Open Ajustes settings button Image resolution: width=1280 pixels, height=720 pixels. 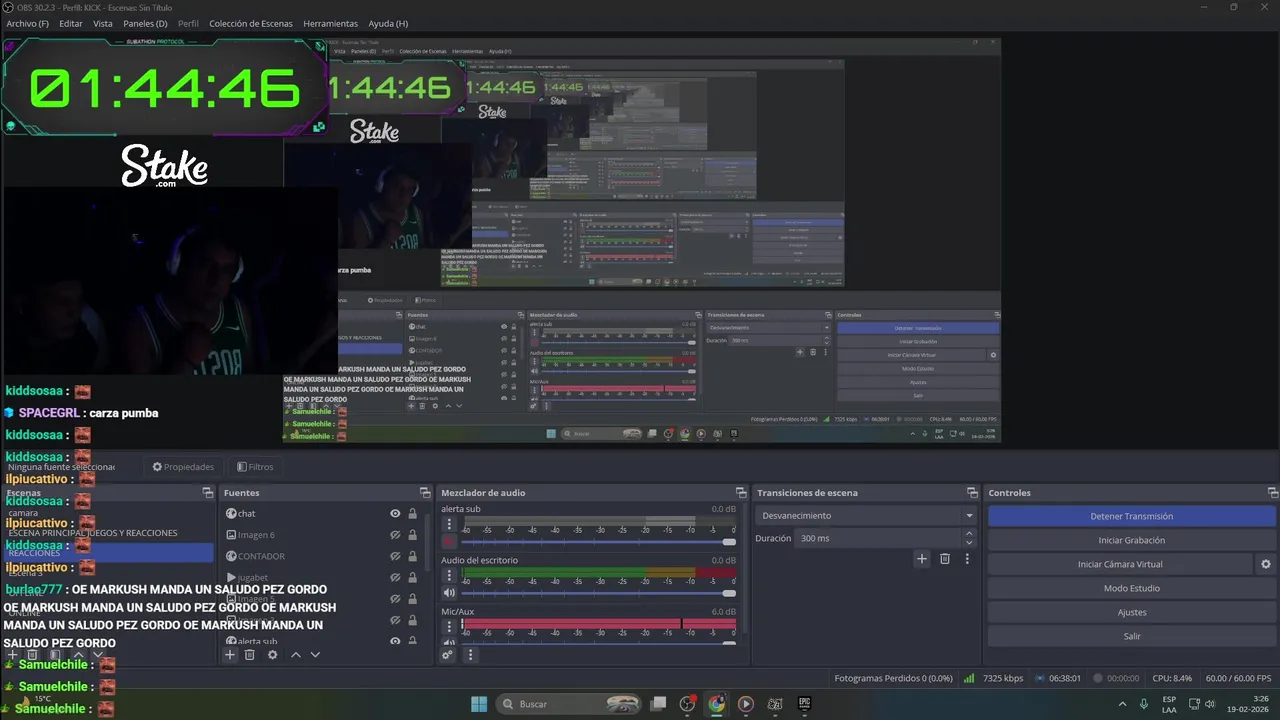[1132, 612]
